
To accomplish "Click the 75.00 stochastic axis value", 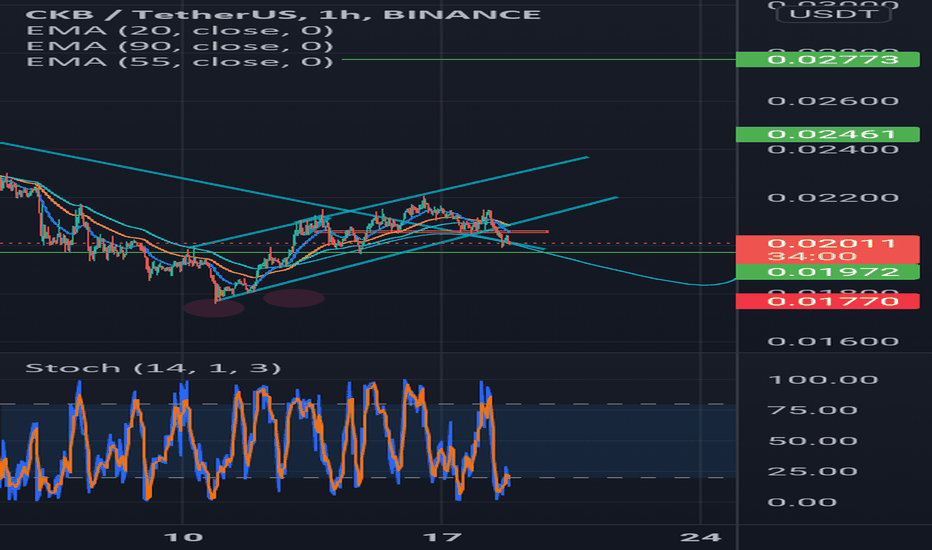I will click(813, 410).
